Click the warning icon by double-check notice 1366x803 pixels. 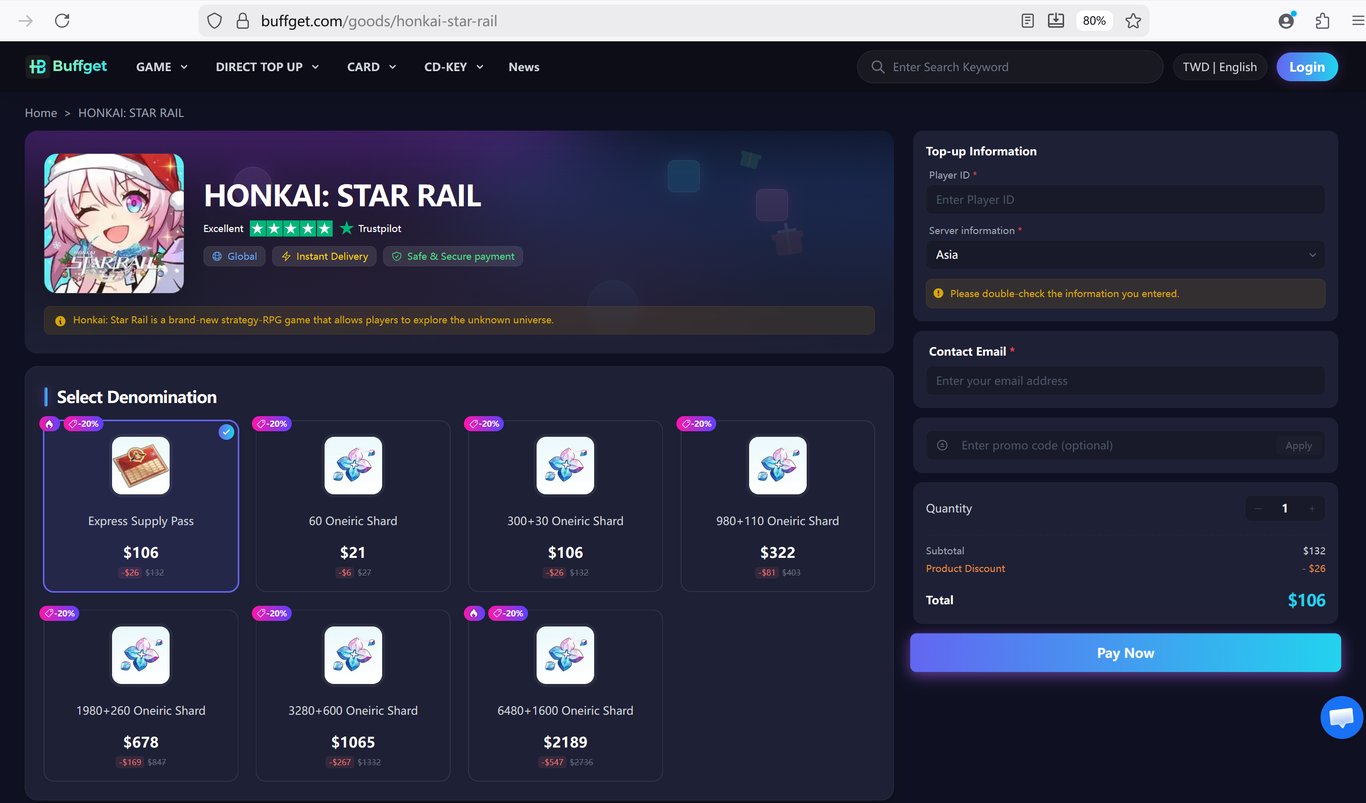(x=938, y=294)
